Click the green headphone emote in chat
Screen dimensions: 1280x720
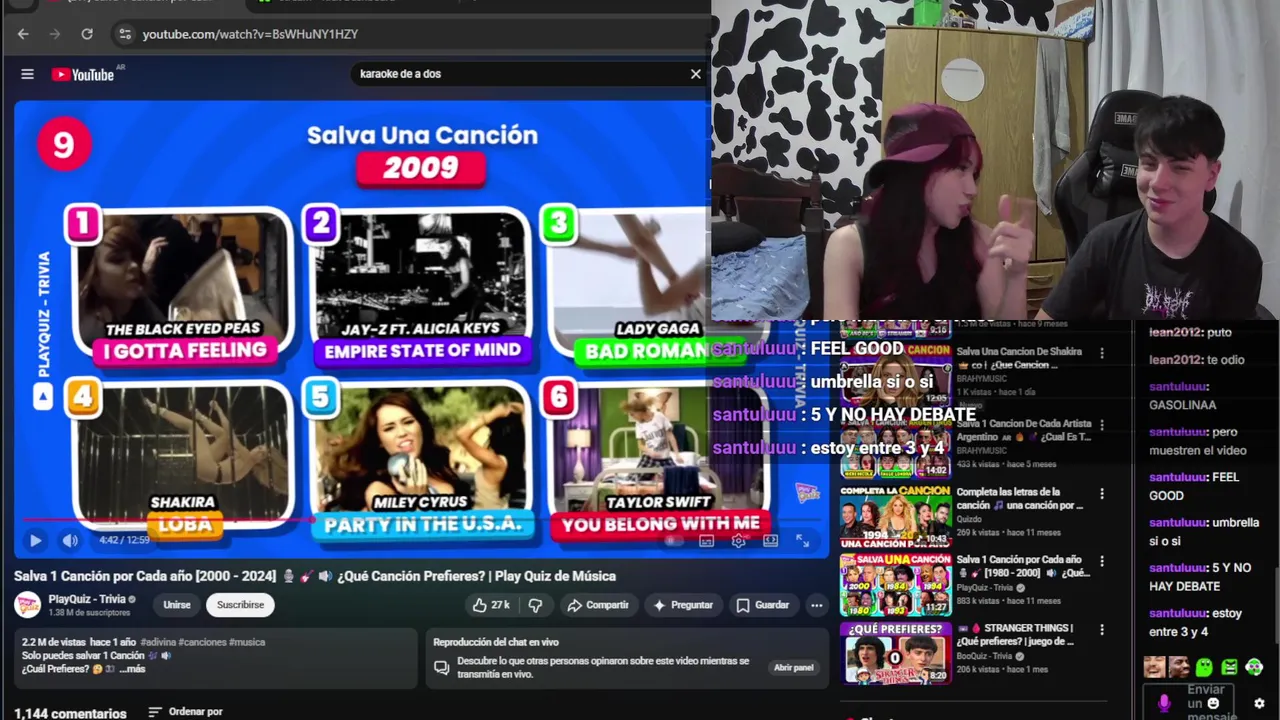(x=1254, y=667)
